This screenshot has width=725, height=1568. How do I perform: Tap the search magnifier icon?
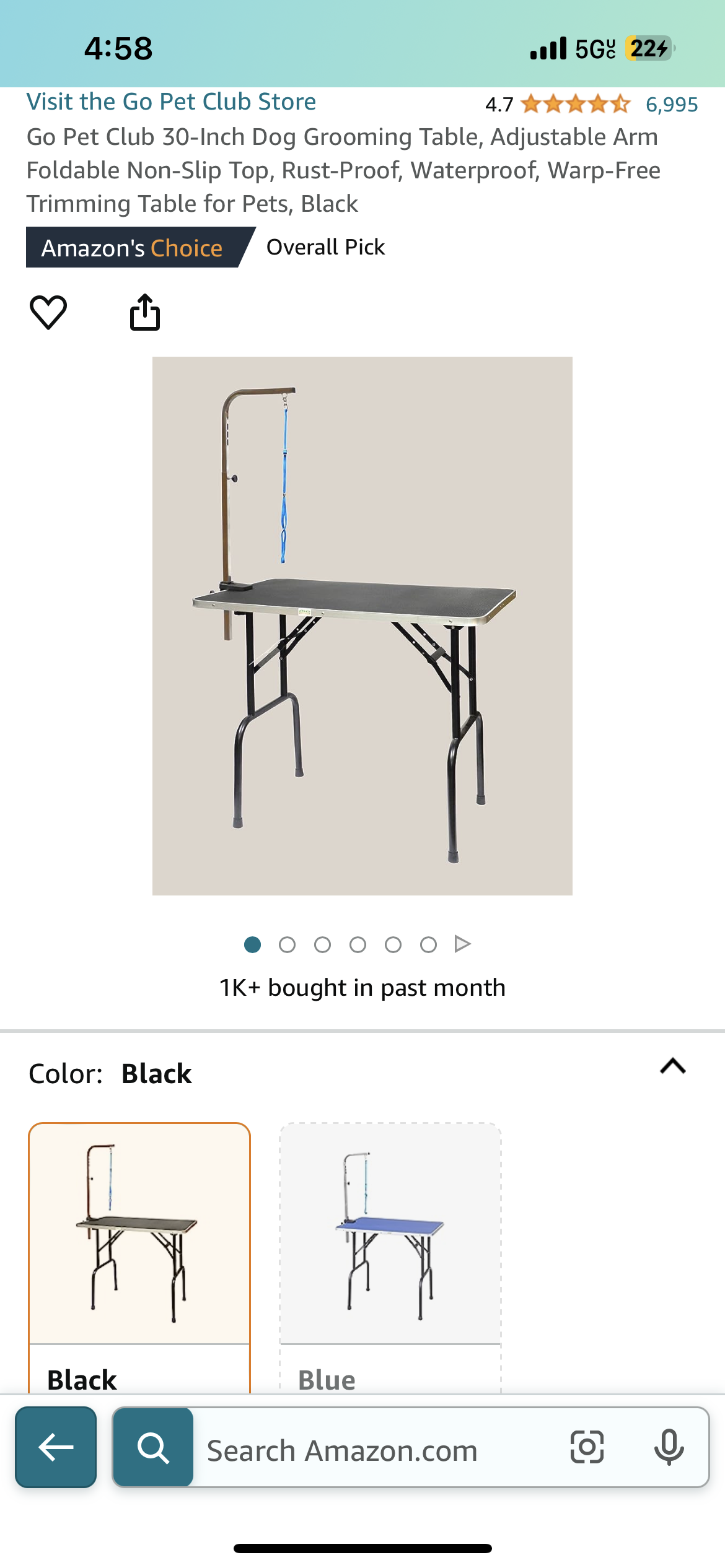pyautogui.click(x=153, y=1447)
